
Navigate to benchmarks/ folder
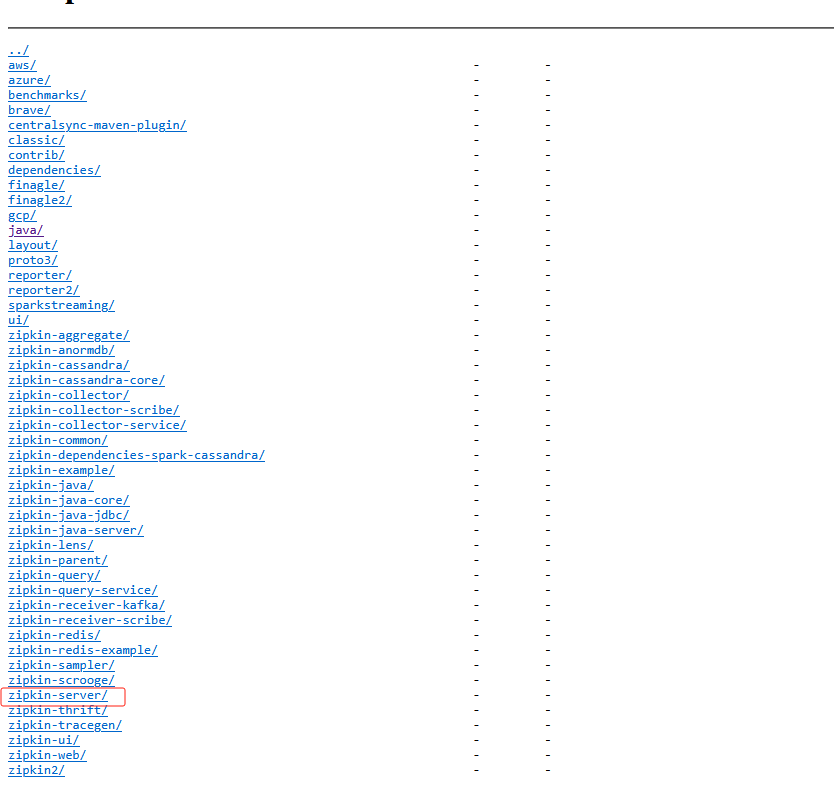(47, 95)
